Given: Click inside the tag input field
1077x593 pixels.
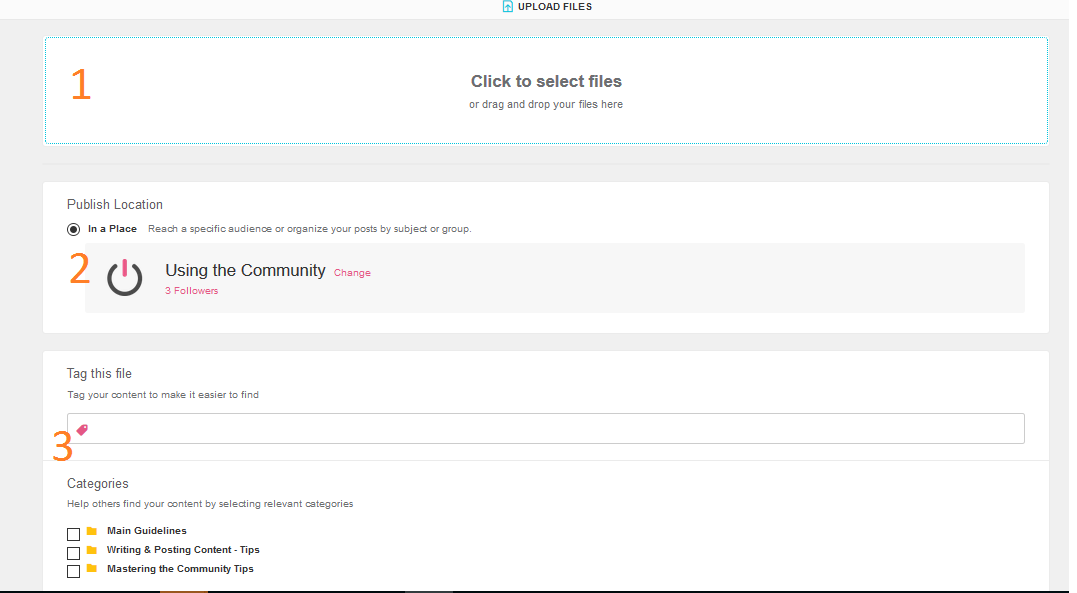Looking at the screenshot, I should click(x=546, y=429).
